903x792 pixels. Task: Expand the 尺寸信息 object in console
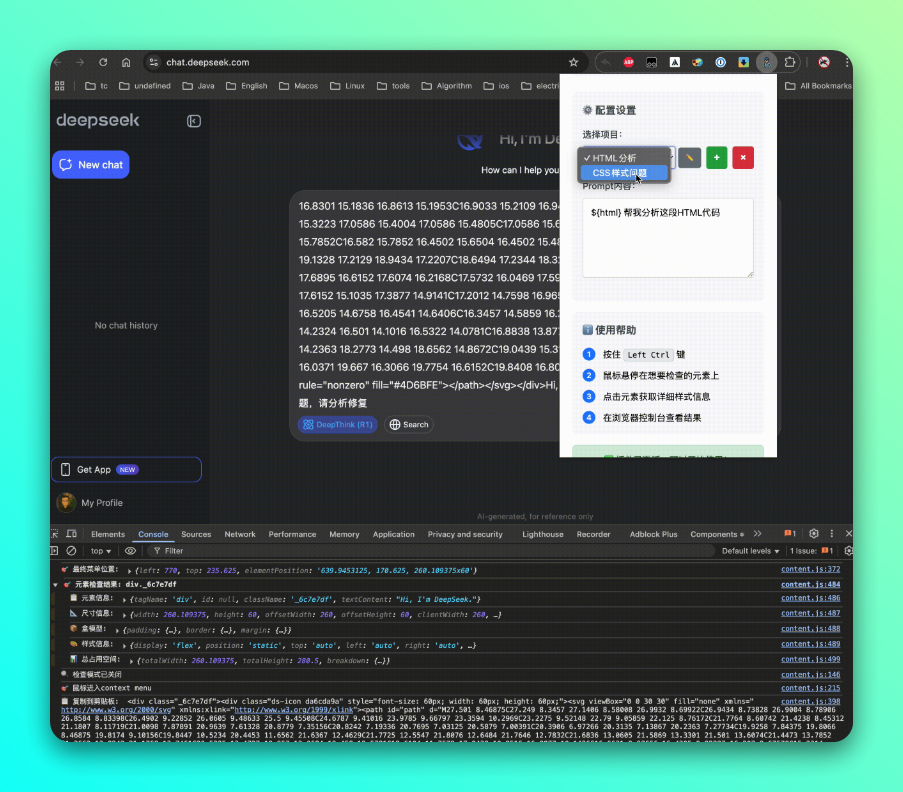[x=124, y=615]
